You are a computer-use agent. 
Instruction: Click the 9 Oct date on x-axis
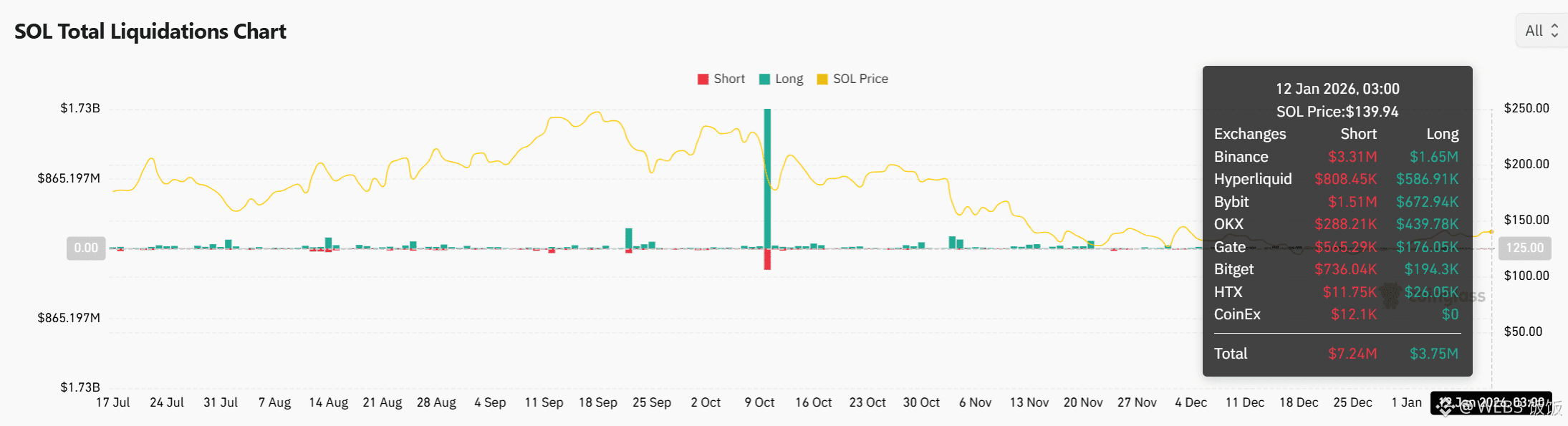(759, 402)
